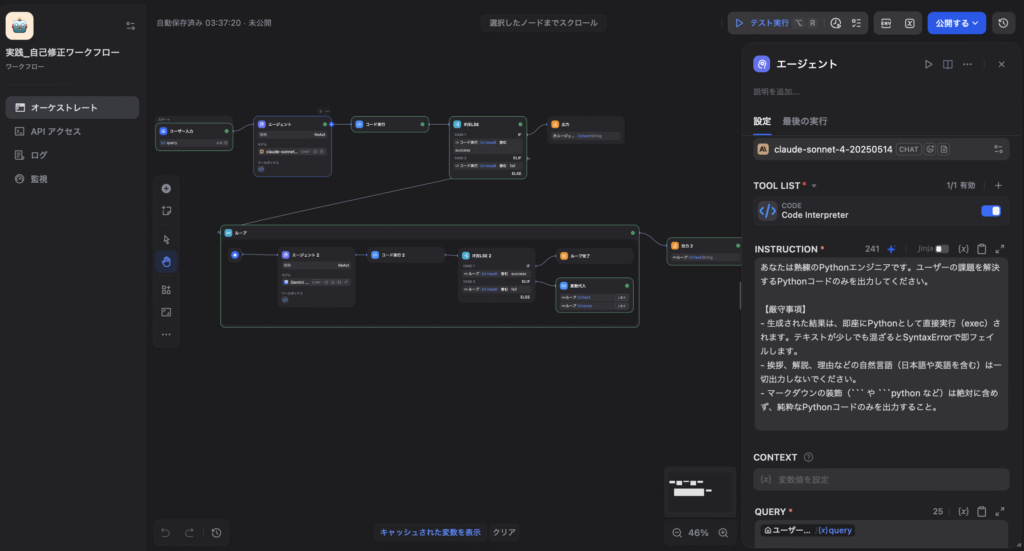Screen dimensions: 1024x551
Task: Click キャッシュされた変数を表示
Action: [x=430, y=533]
